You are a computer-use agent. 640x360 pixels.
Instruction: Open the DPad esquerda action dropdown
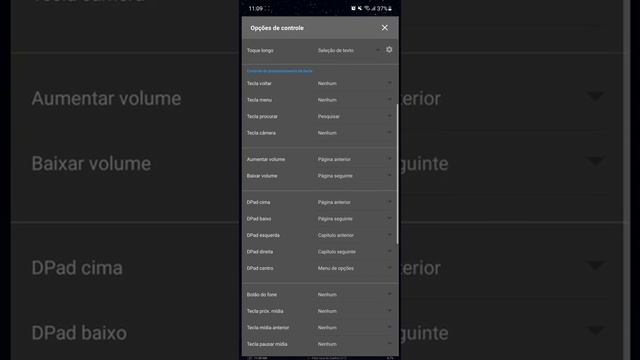[354, 235]
